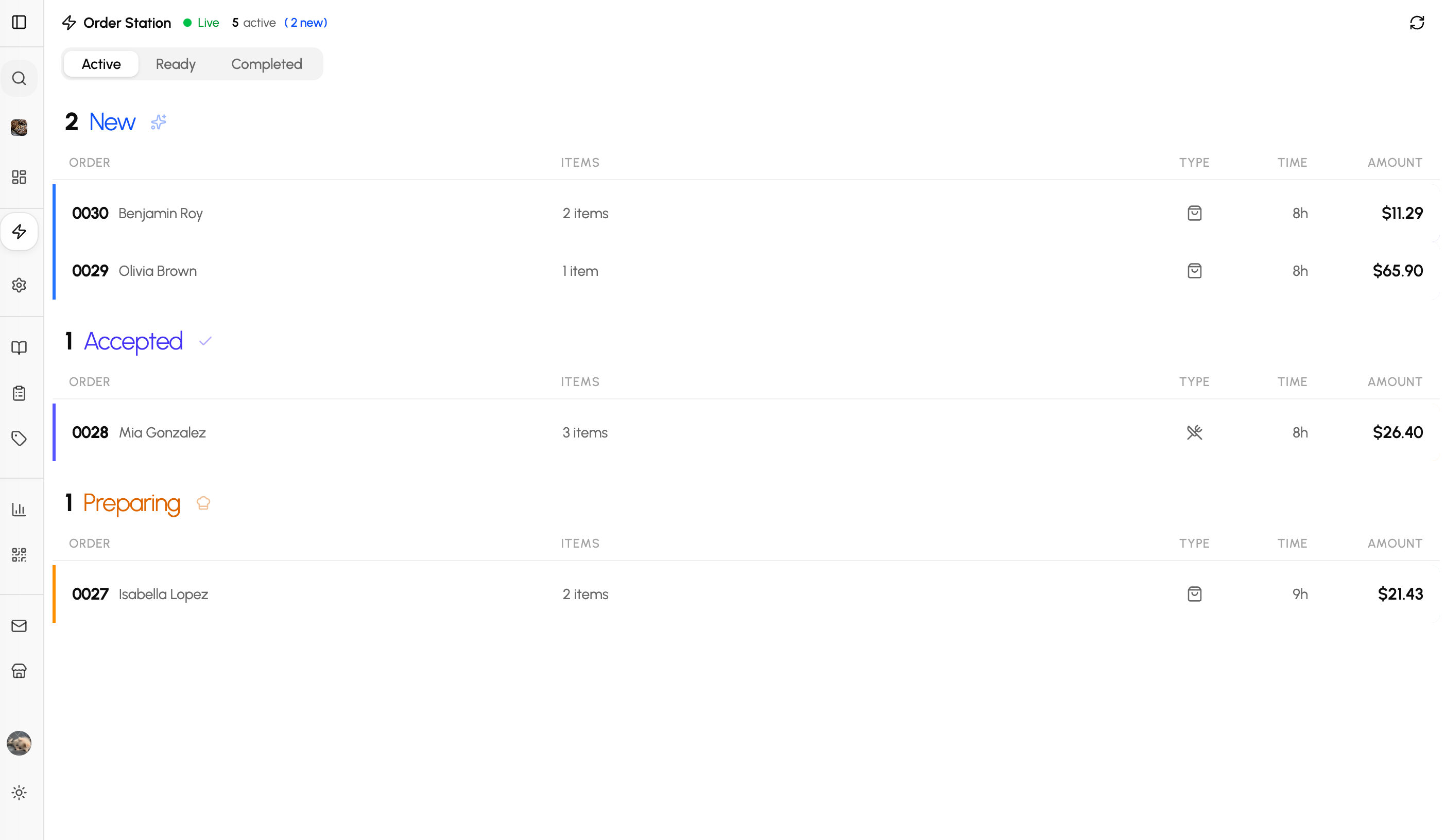Switch to the Completed tab

(x=267, y=64)
